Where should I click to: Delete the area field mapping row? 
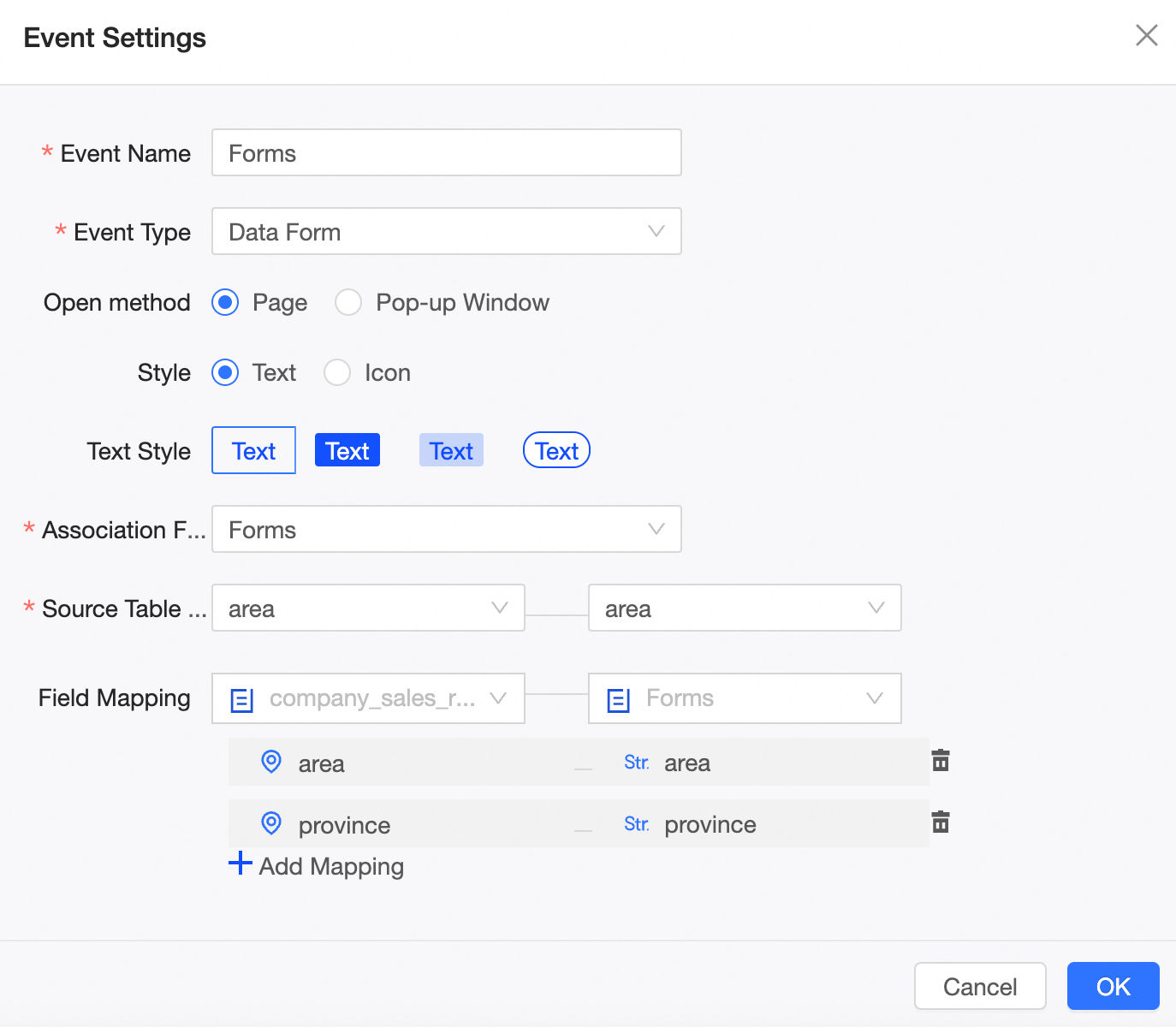pos(941,761)
